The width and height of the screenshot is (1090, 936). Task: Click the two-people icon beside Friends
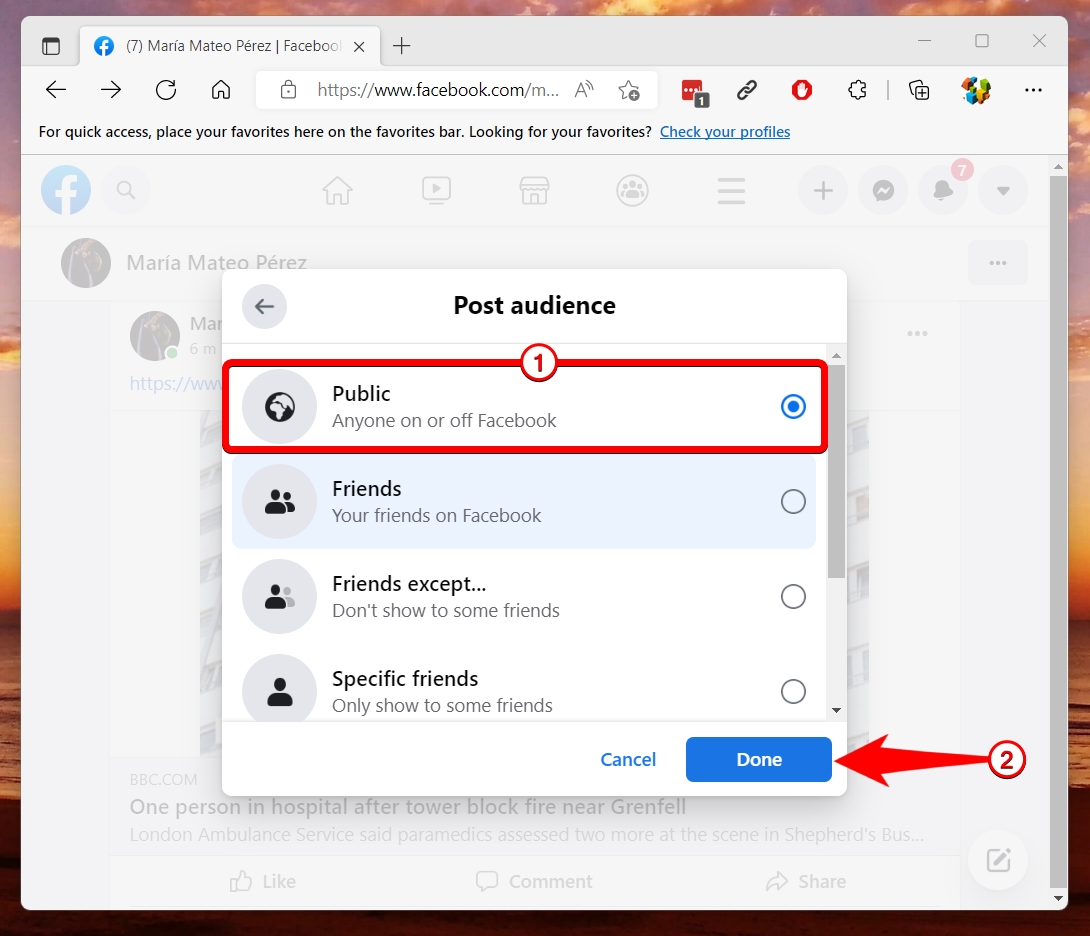tap(279, 501)
